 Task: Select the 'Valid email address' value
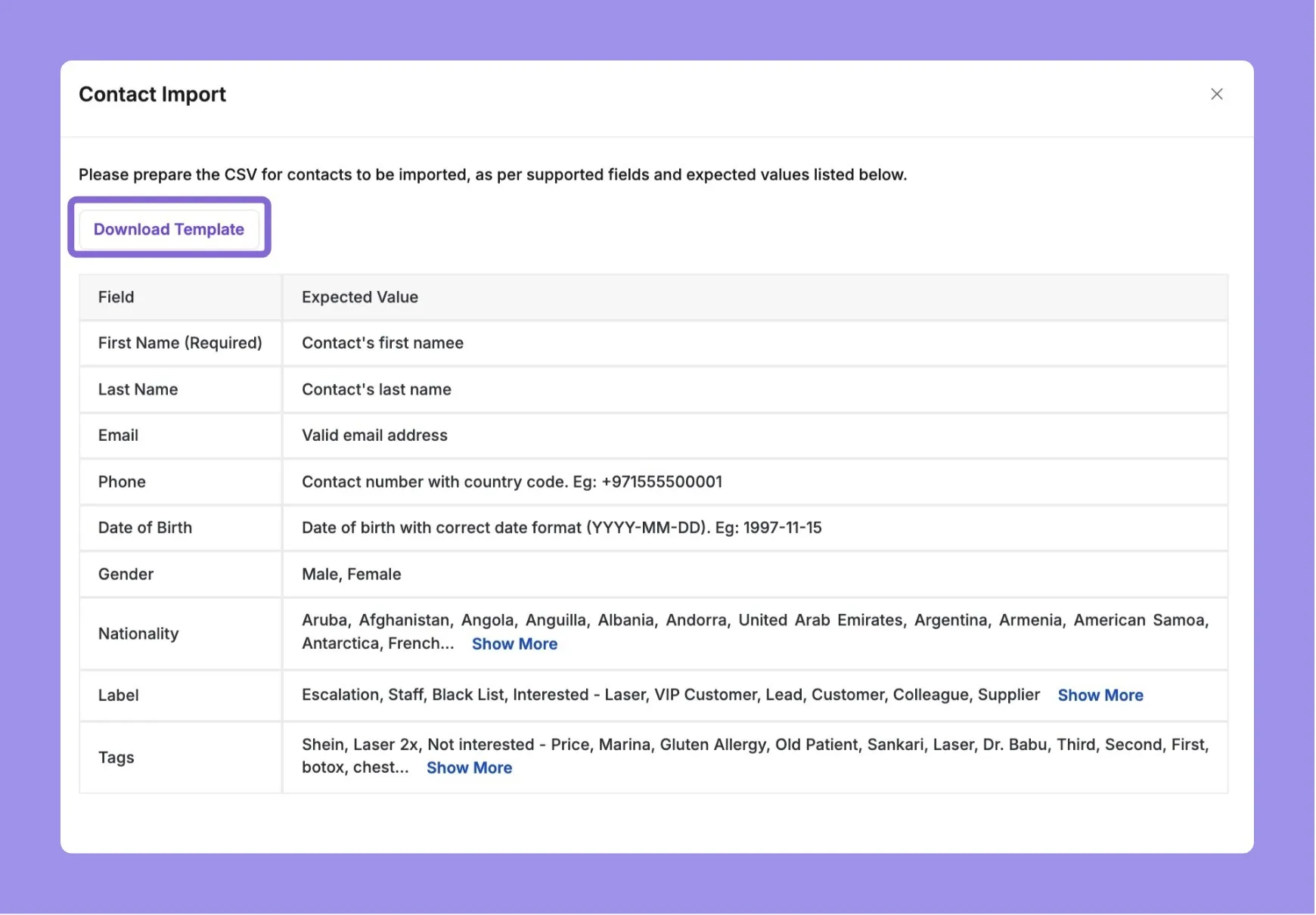point(374,436)
